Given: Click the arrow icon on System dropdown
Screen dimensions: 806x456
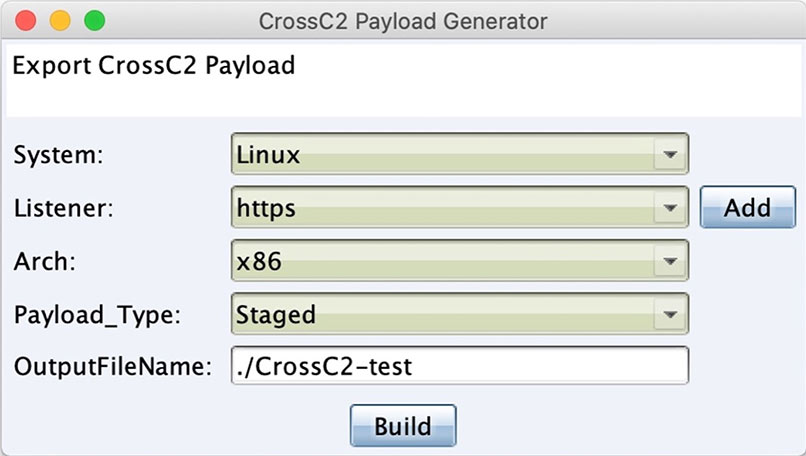Looking at the screenshot, I should pos(670,154).
